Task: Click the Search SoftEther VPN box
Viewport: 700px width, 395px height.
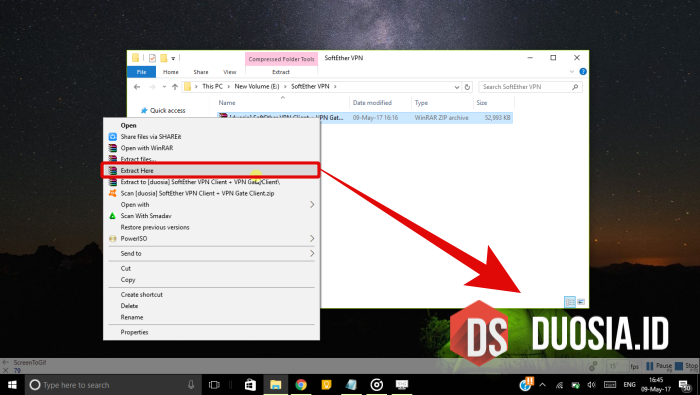Action: pyautogui.click(x=530, y=87)
